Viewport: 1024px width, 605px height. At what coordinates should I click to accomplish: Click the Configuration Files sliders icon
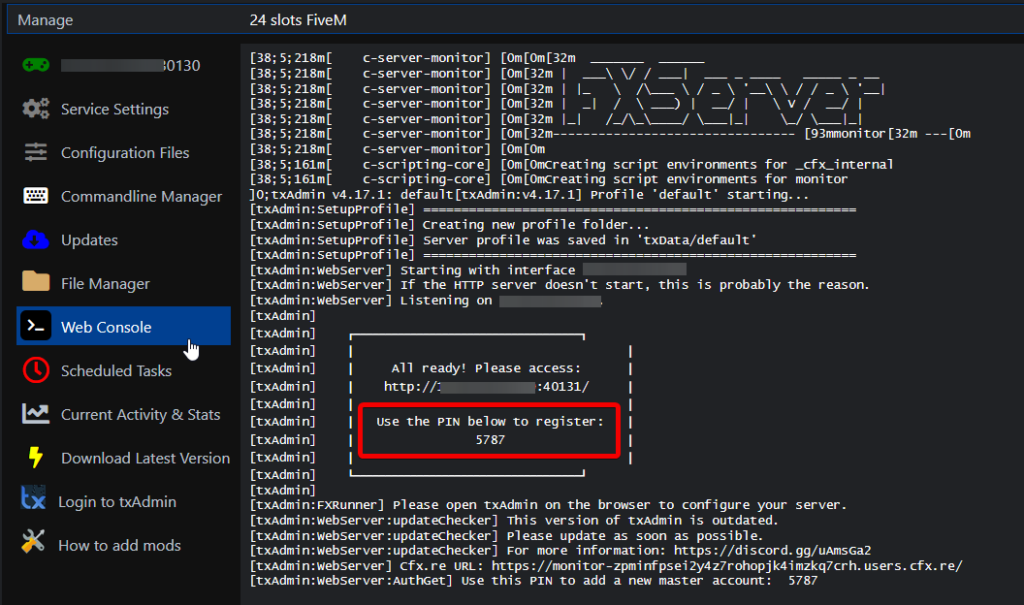pyautogui.click(x=35, y=152)
